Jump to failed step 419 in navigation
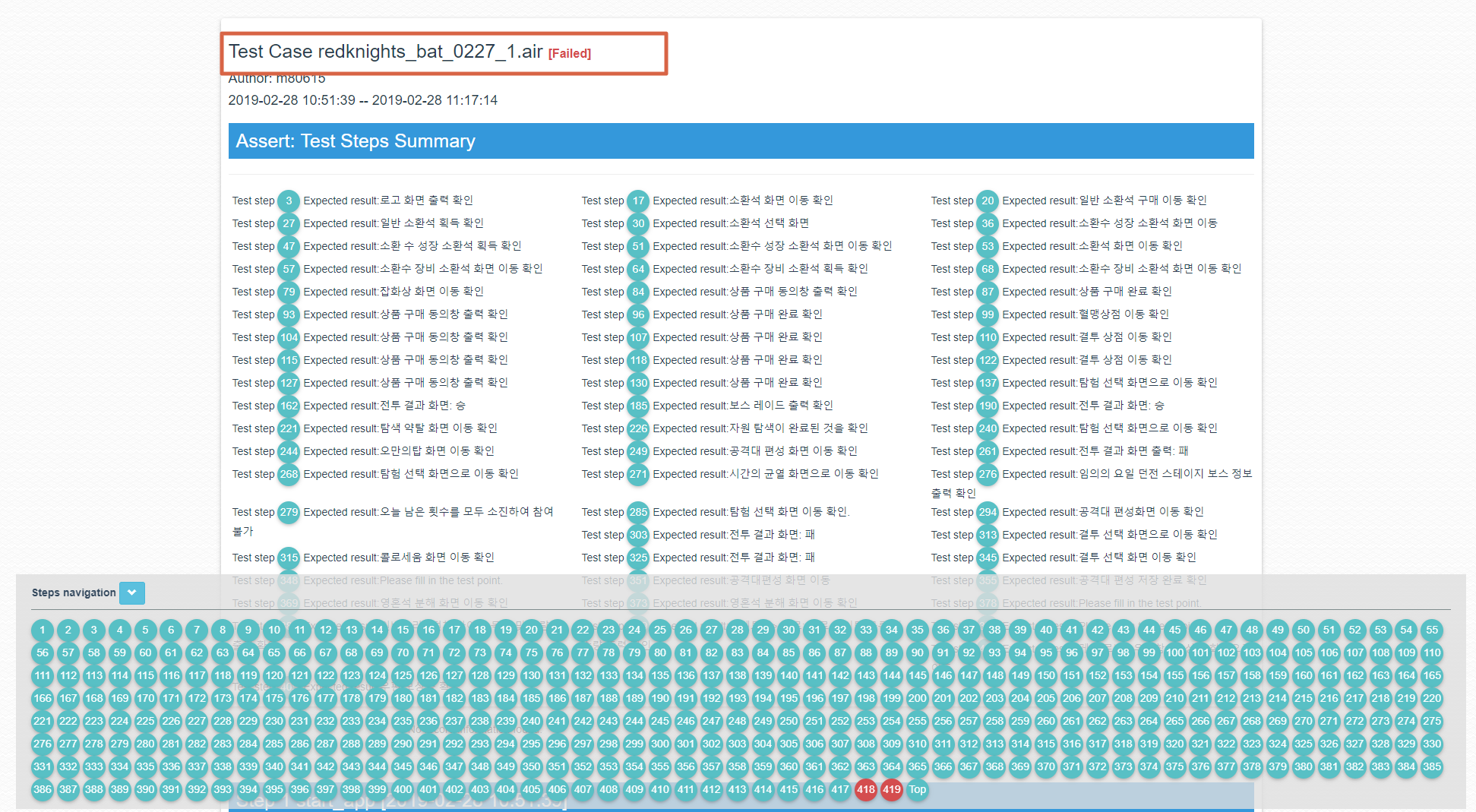Image resolution: width=1476 pixels, height=812 pixels. coord(892,789)
